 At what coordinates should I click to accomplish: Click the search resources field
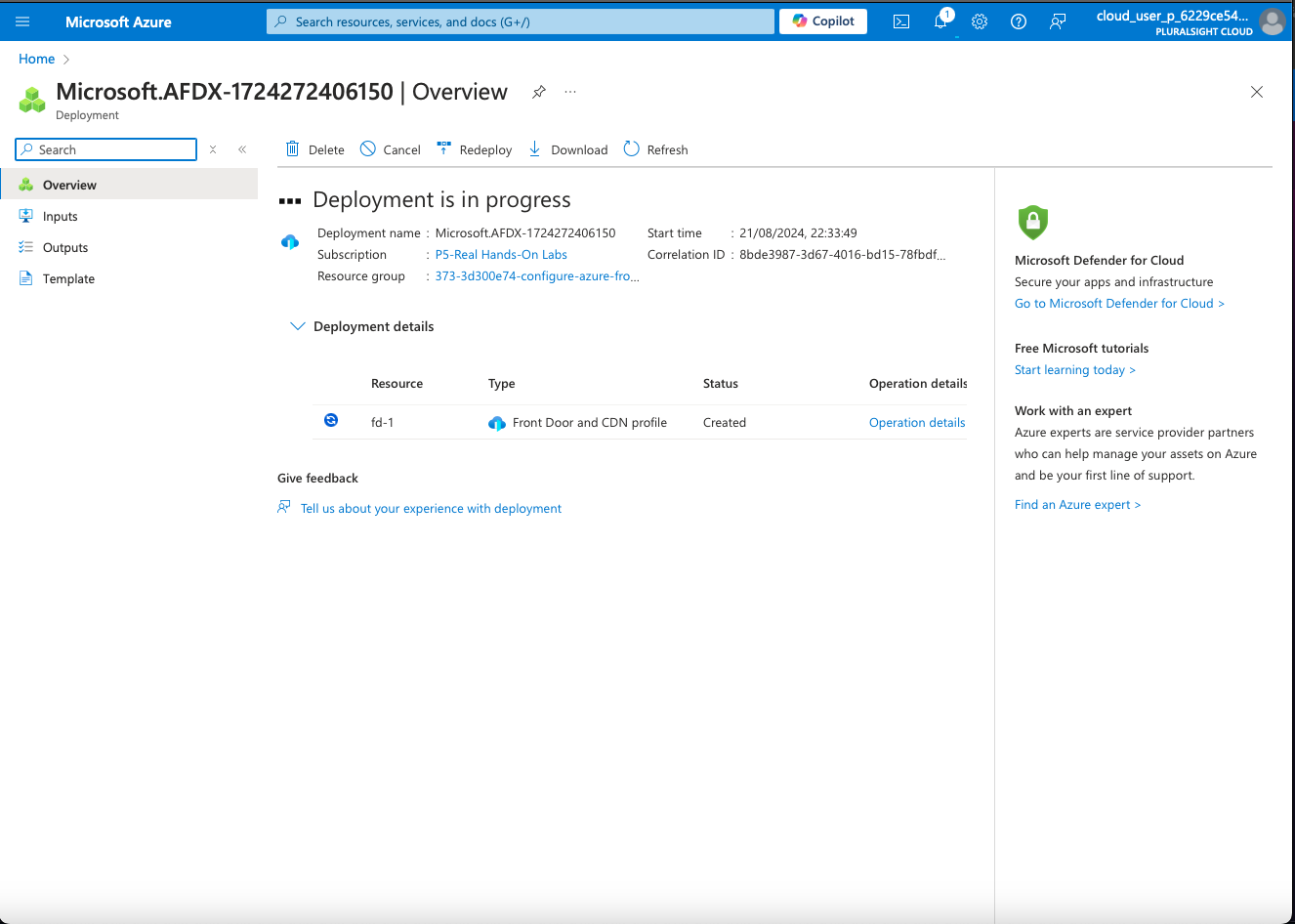point(521,21)
